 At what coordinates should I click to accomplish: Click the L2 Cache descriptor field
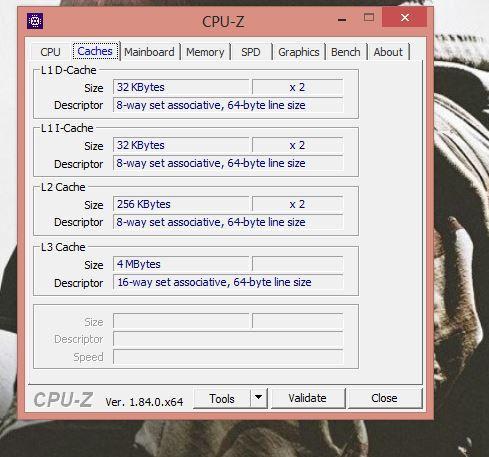pyautogui.click(x=228, y=222)
